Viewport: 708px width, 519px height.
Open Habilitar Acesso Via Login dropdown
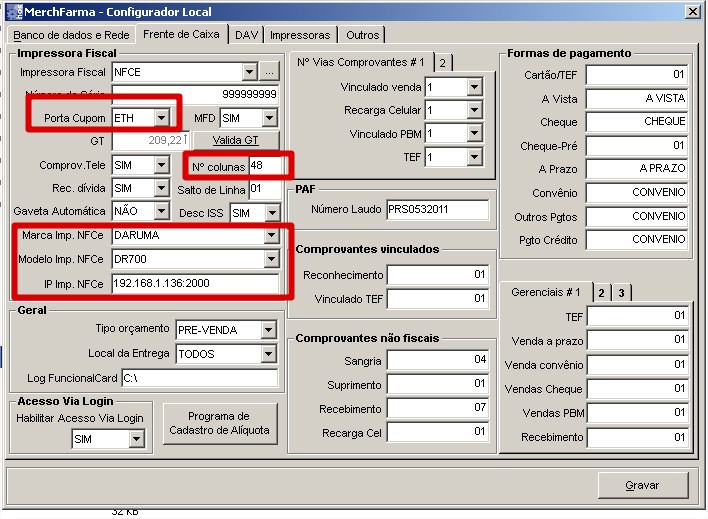pos(136,439)
